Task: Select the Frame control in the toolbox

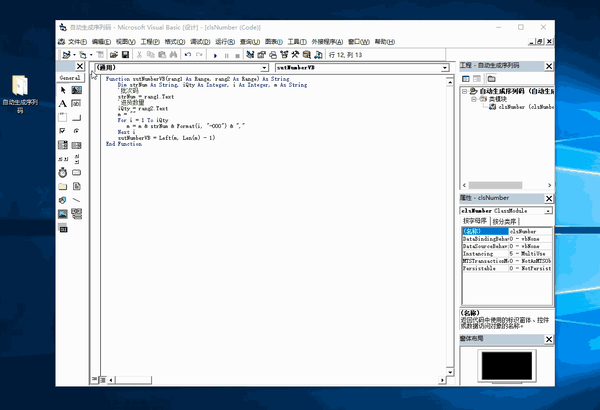Action: pyautogui.click(x=63, y=118)
